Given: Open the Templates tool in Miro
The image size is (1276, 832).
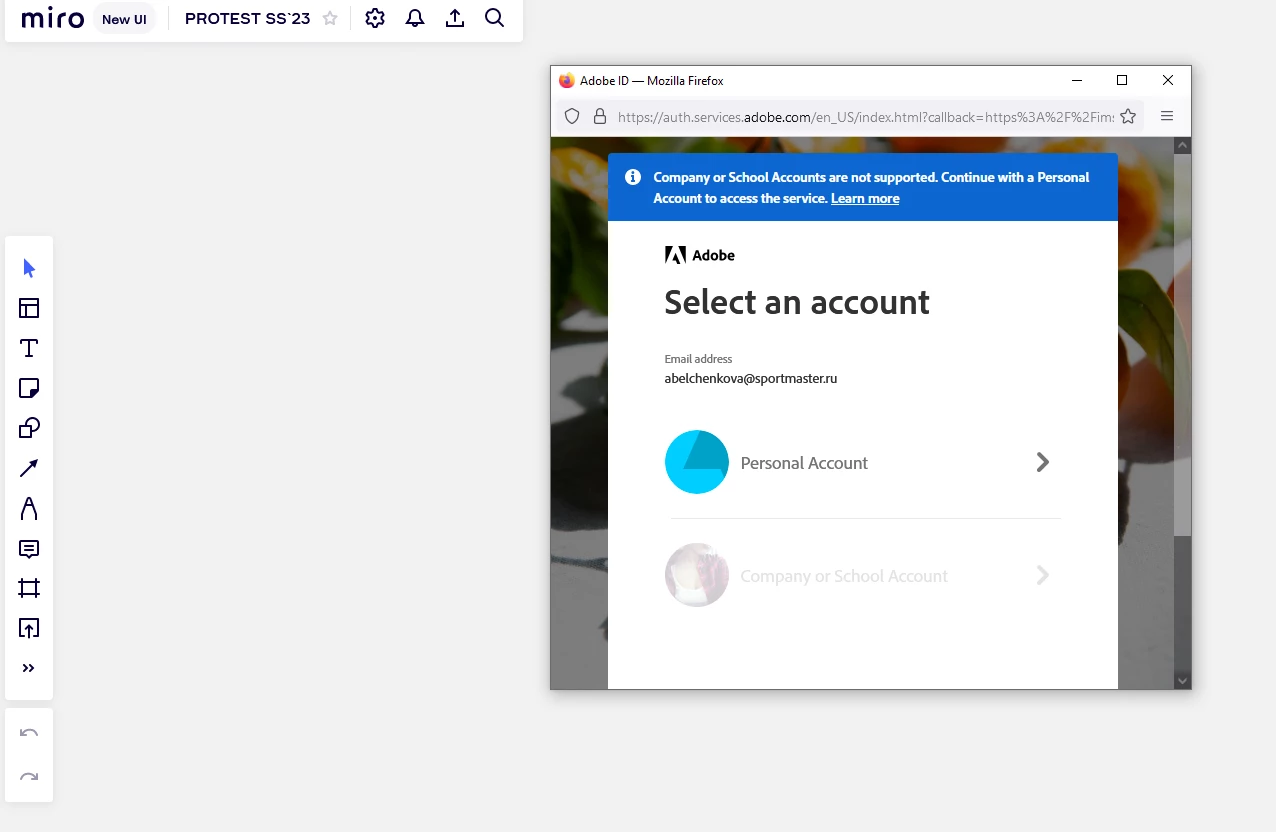Looking at the screenshot, I should 29,308.
